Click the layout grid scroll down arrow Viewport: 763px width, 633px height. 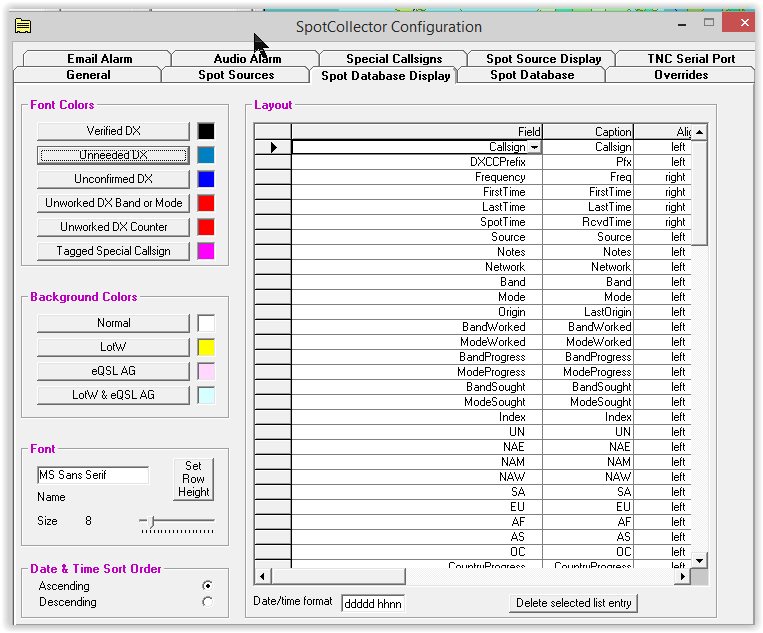[699, 560]
